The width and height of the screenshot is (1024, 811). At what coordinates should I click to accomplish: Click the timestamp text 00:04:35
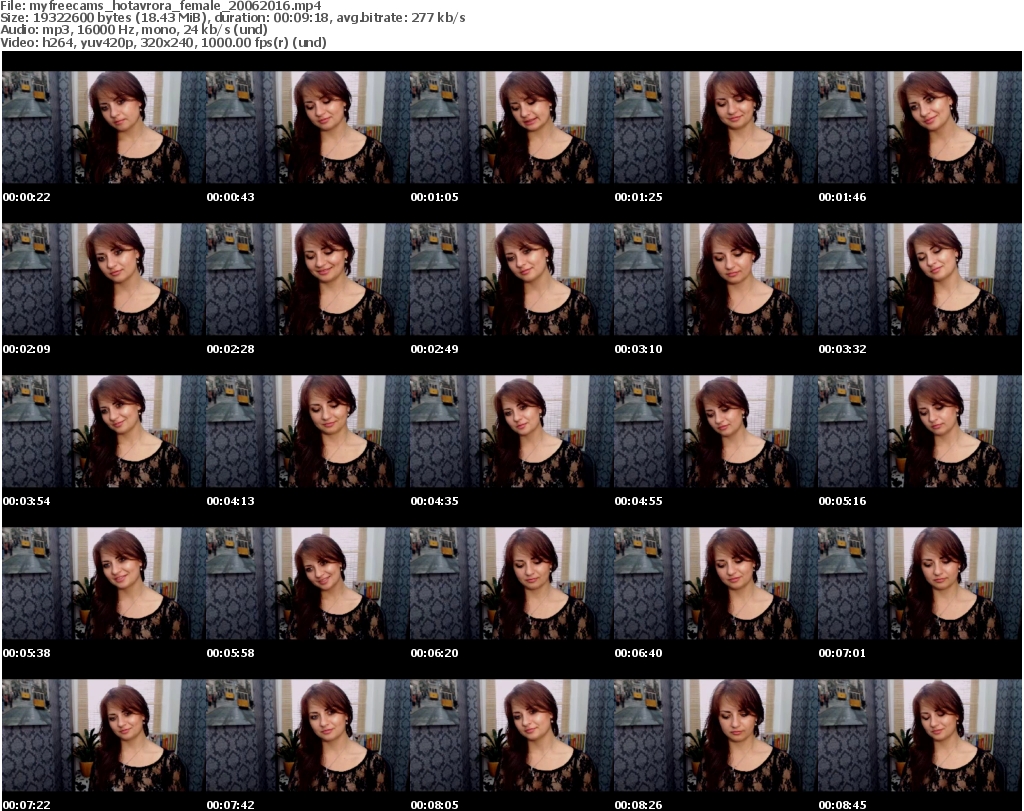point(434,501)
